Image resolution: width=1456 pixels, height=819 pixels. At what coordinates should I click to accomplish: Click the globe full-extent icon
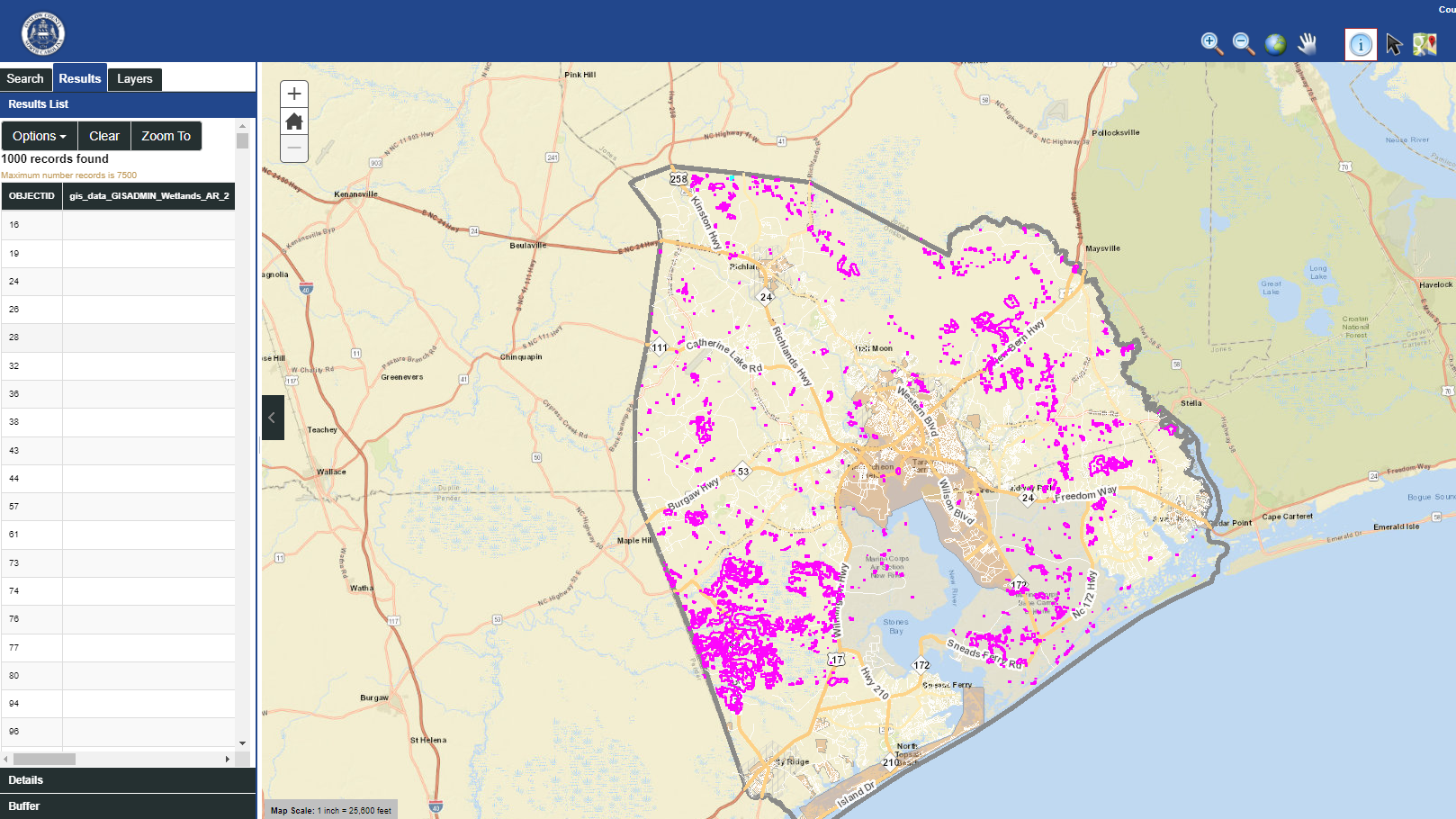tap(1275, 43)
